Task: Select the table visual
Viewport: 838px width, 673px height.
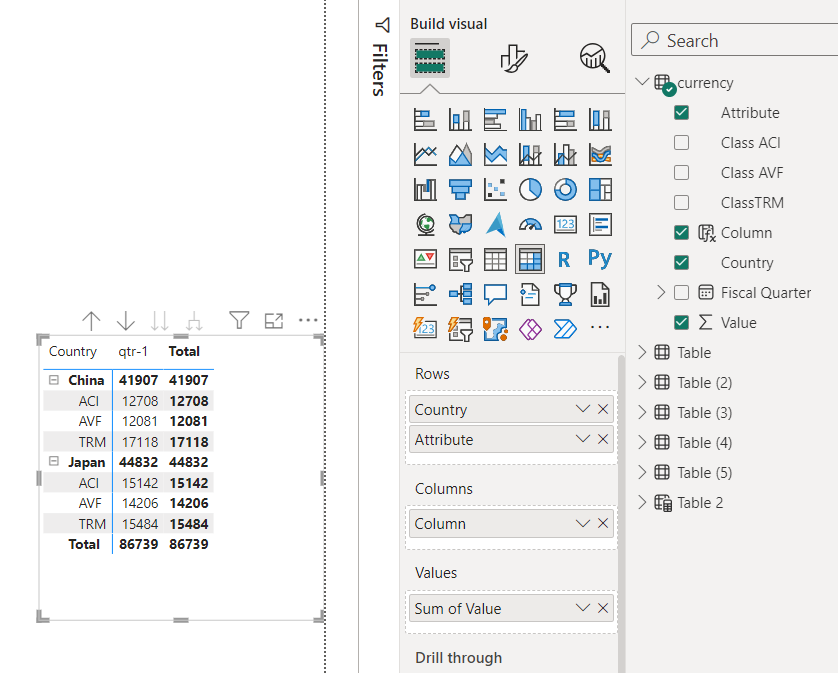Action: 495,259
